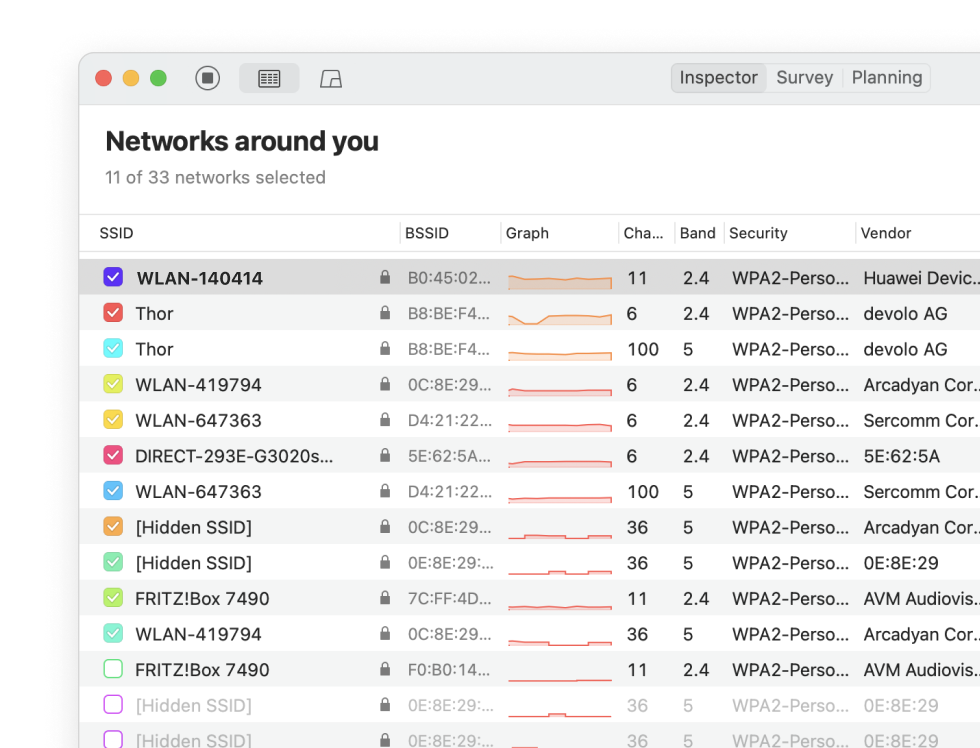Viewport: 980px width, 748px height.
Task: Uncheck the WLAN-140414 network checkbox
Action: click(x=113, y=277)
